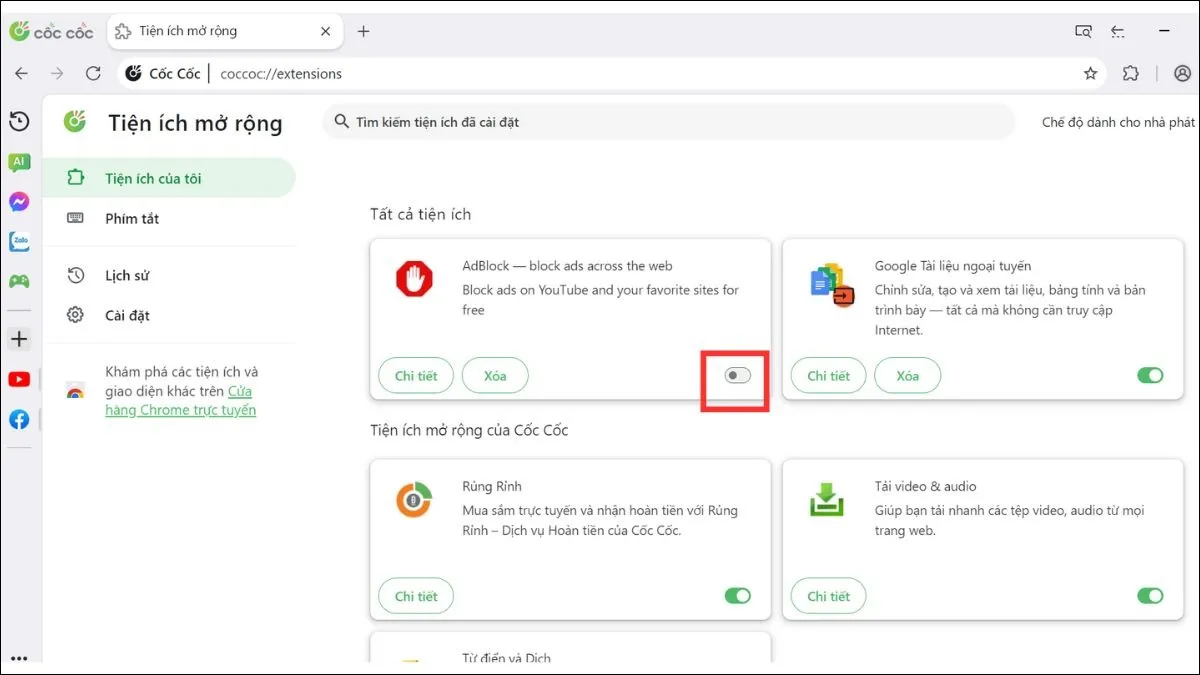
Task: Click Xóa to remove Google Tài liệu
Action: (907, 376)
